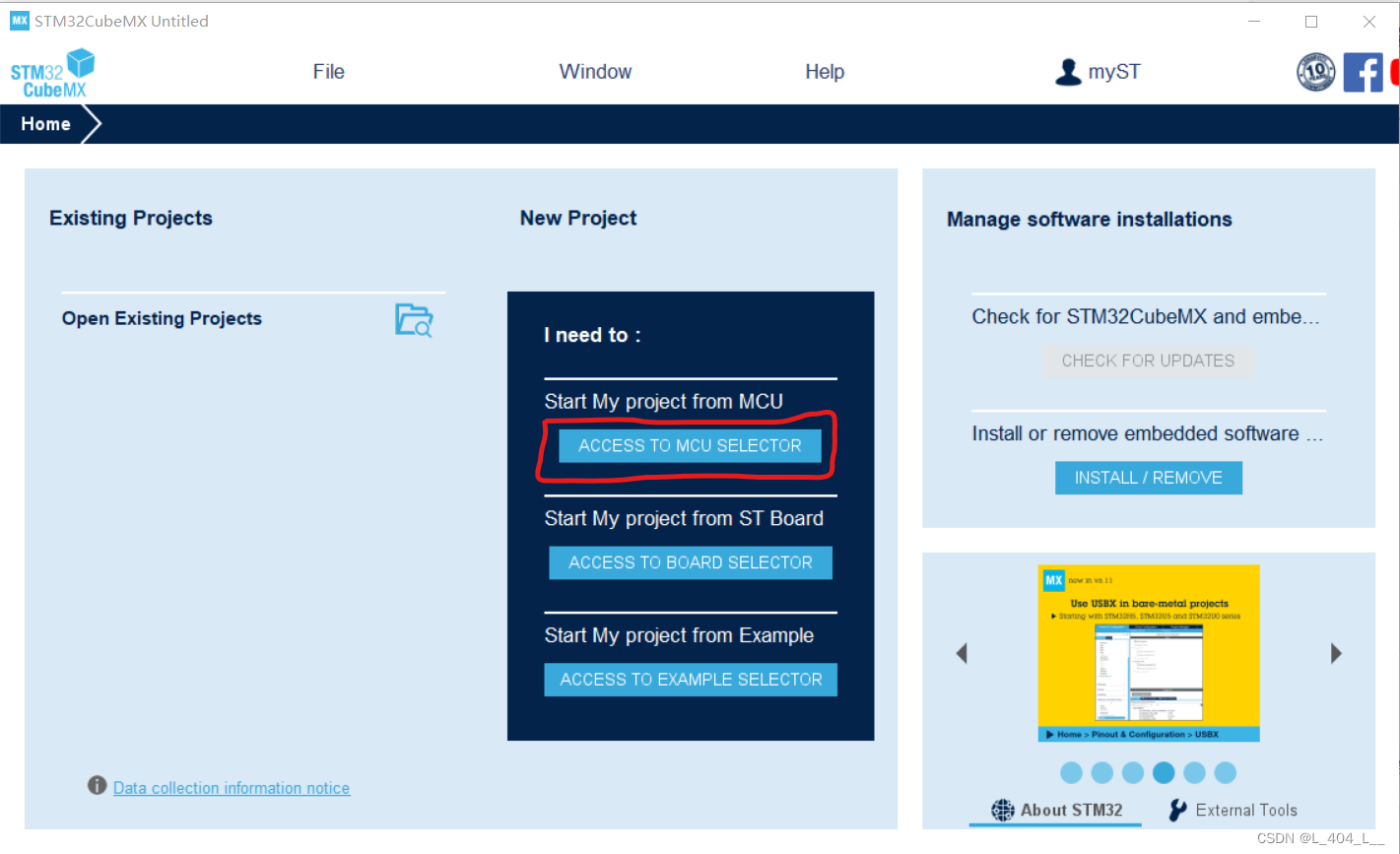
Task: Click Check for STM32CubeMX and embe... text
Action: click(x=1145, y=317)
